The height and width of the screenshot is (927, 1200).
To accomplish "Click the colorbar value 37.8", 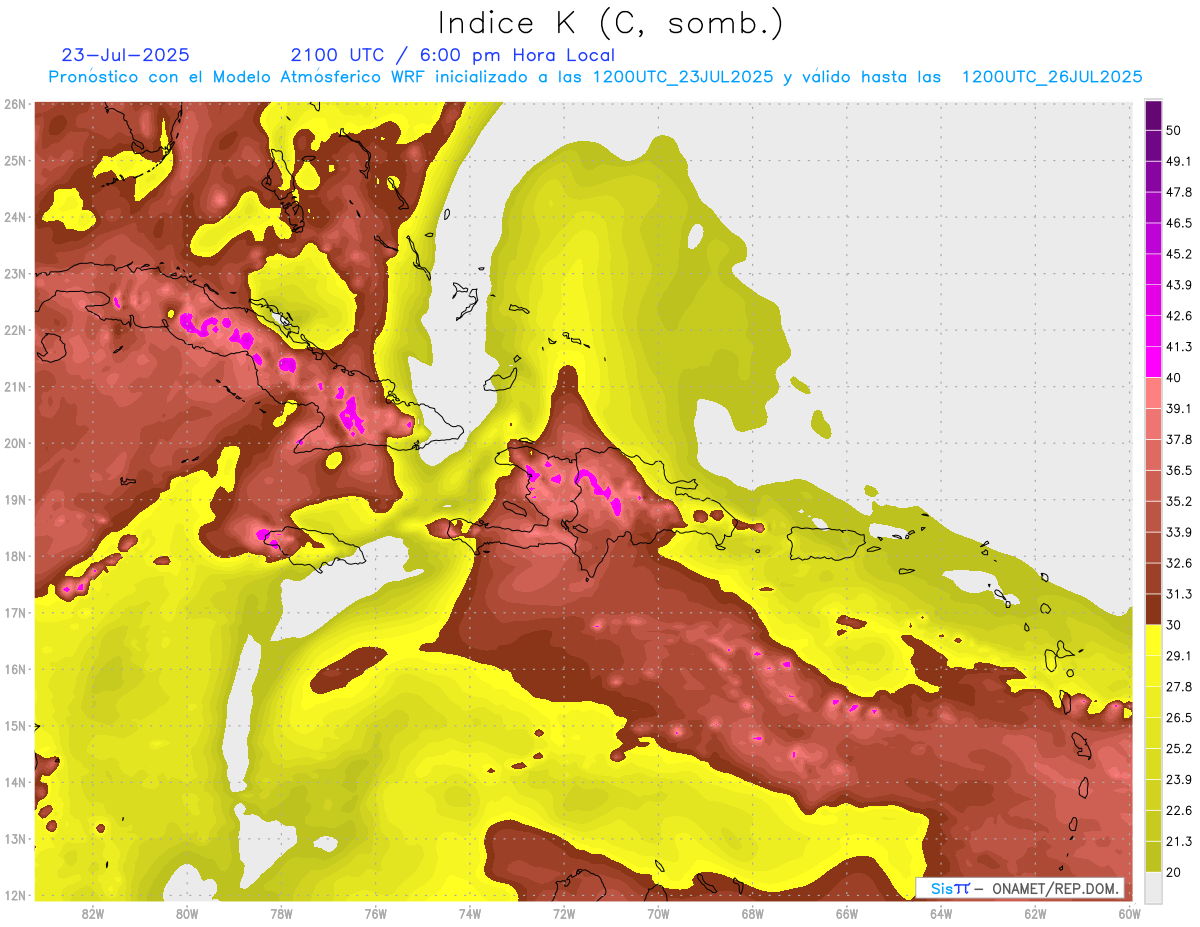I will [1179, 439].
